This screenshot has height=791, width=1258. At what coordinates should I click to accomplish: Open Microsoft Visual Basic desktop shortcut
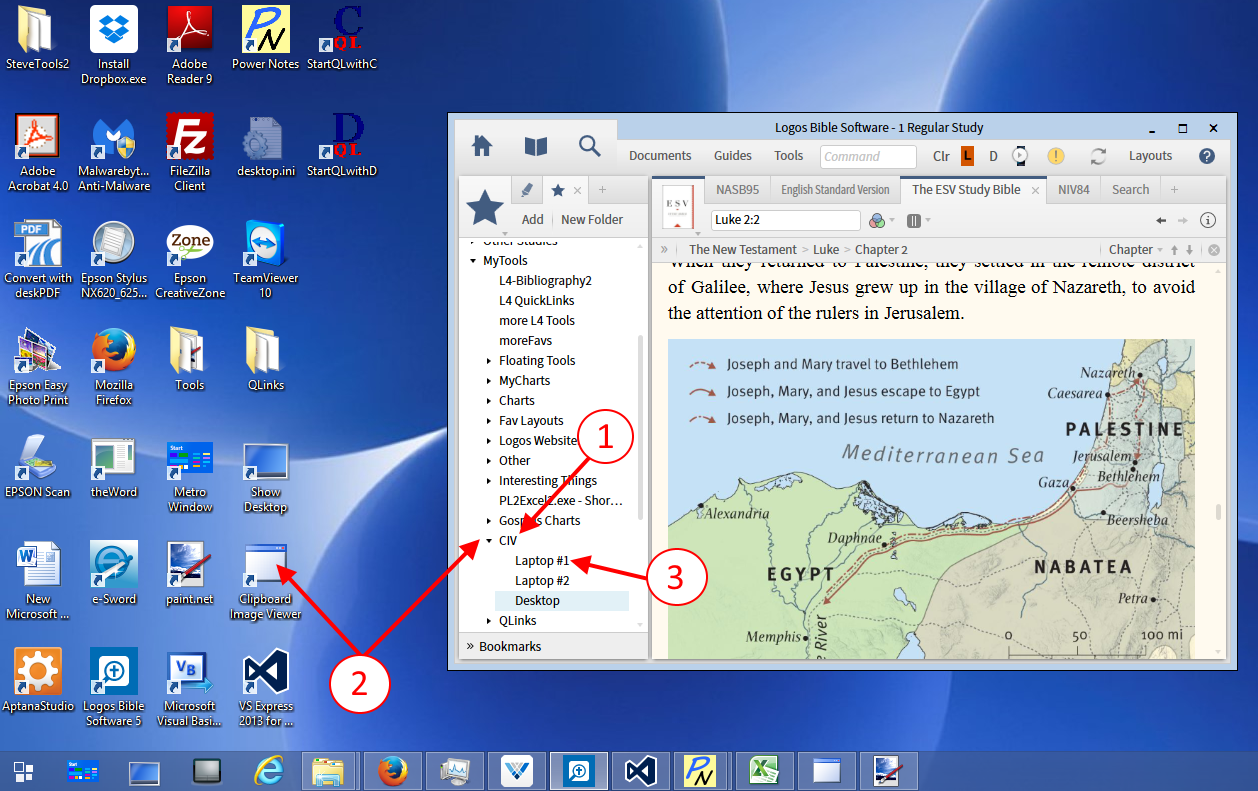coord(190,687)
